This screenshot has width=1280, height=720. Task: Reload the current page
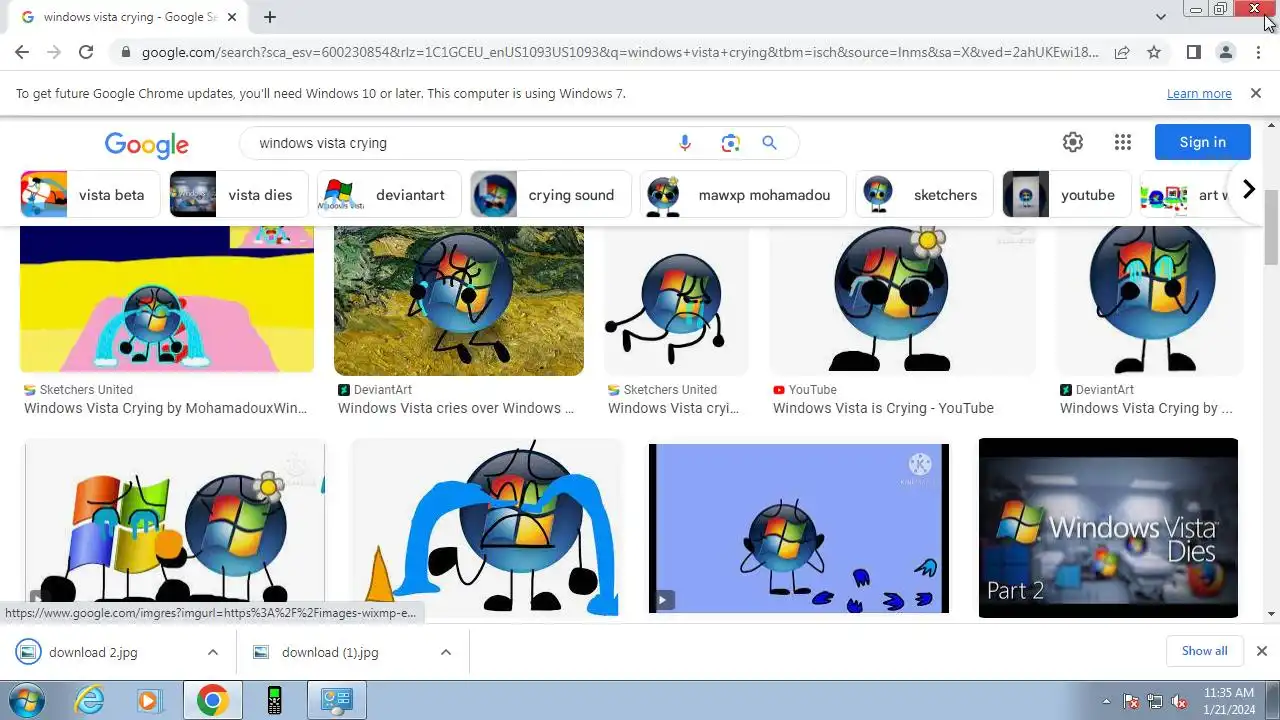[86, 52]
